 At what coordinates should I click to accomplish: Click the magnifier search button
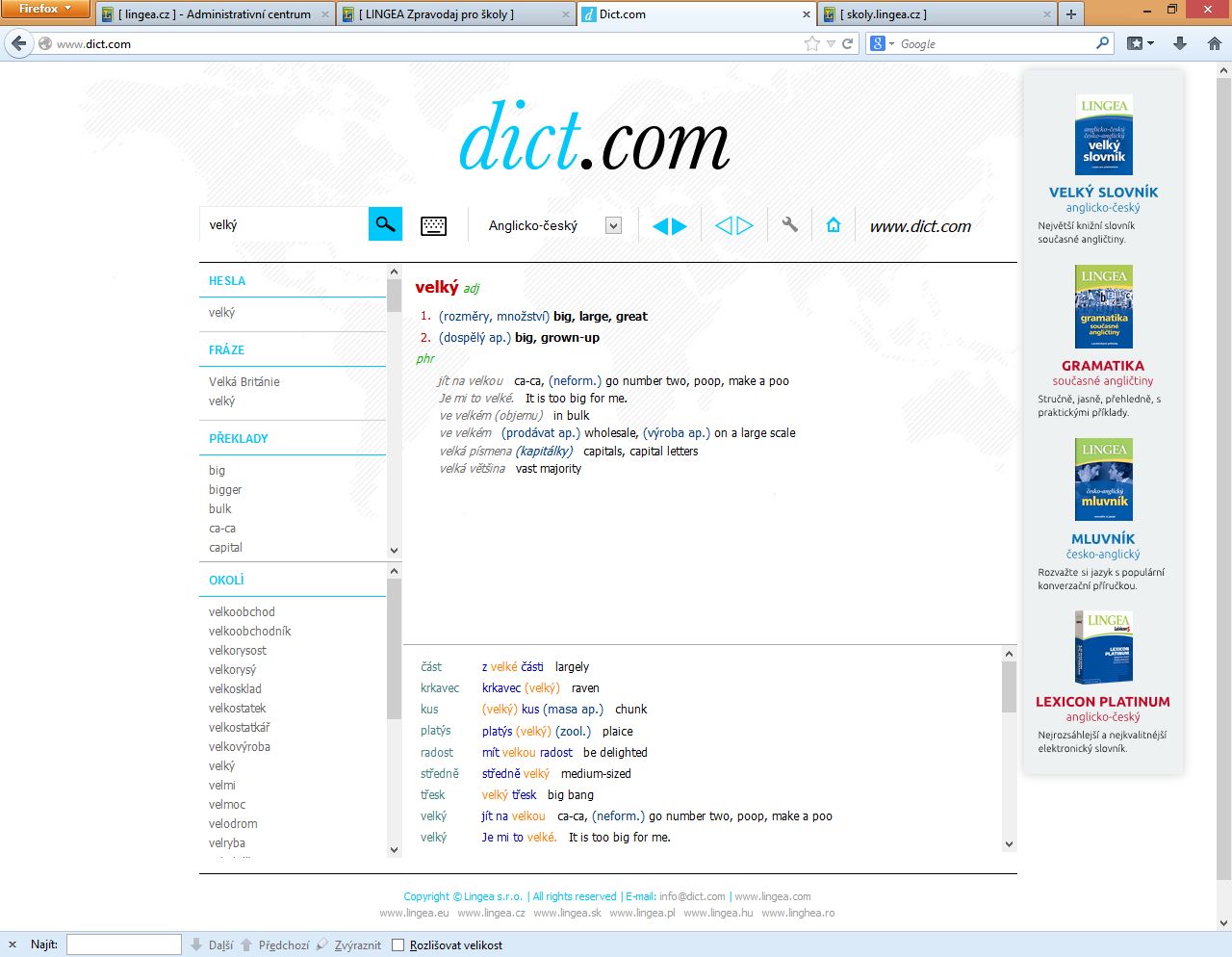pos(385,224)
